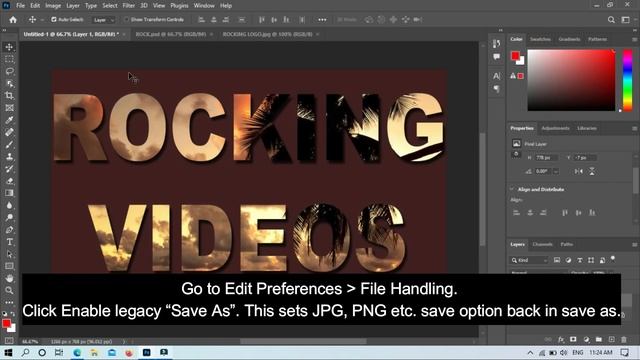Click the foreground color swatch in toolbar

[6, 324]
